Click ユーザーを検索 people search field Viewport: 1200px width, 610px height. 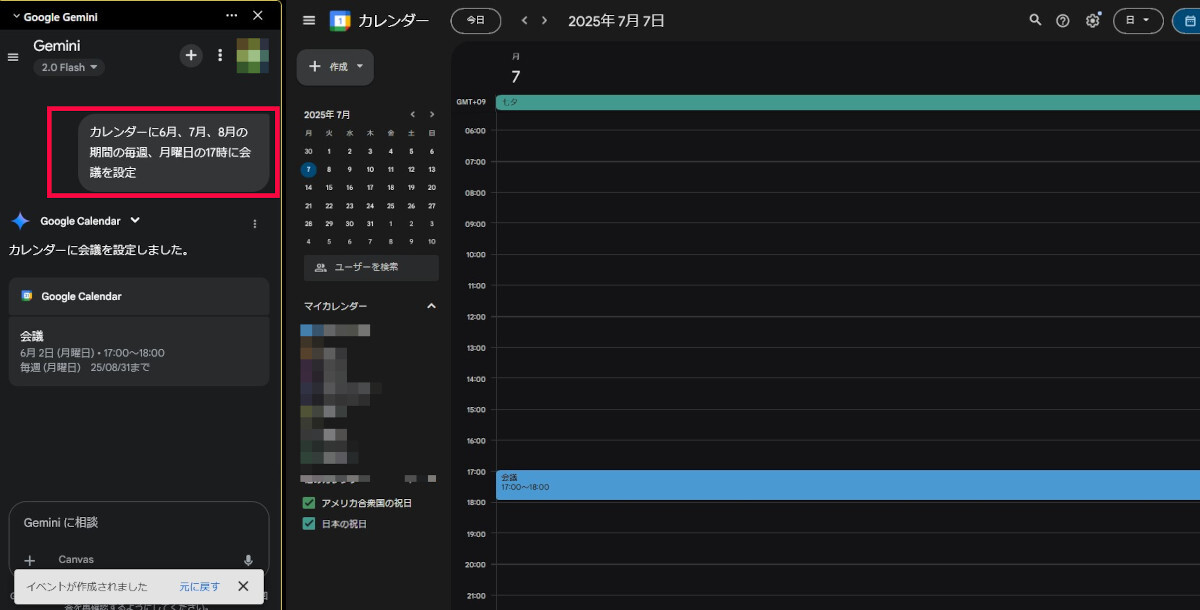tap(371, 267)
